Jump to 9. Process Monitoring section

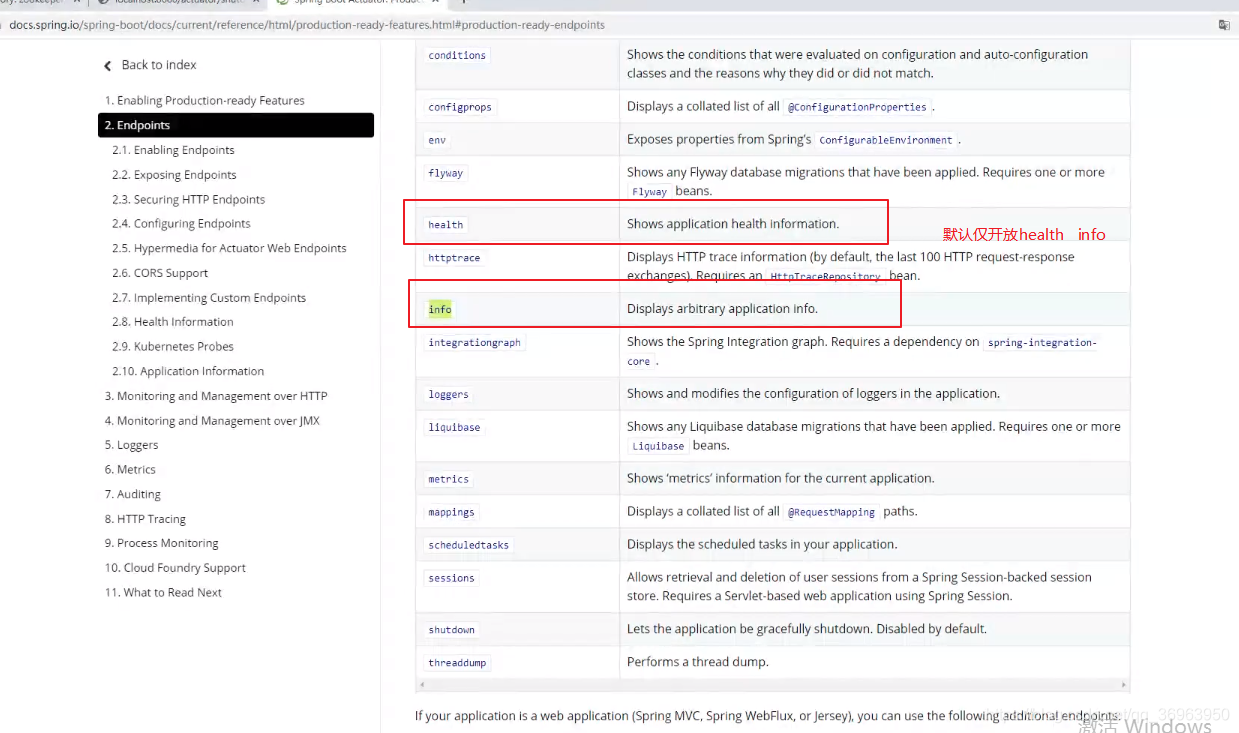coord(161,543)
